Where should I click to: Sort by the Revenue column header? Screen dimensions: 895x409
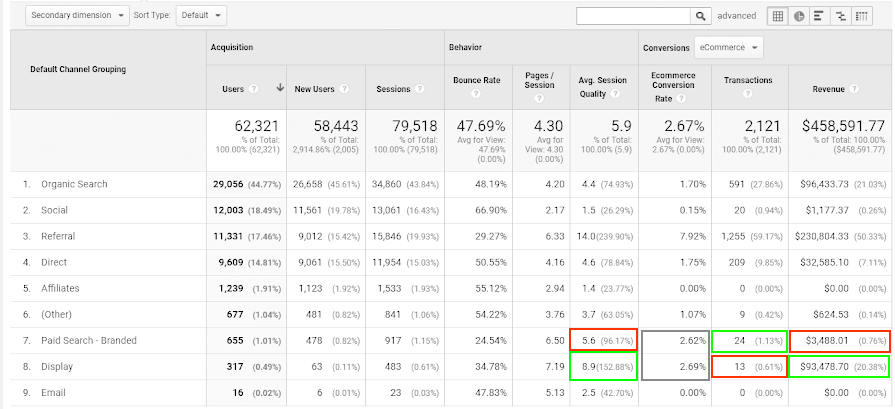(828, 89)
